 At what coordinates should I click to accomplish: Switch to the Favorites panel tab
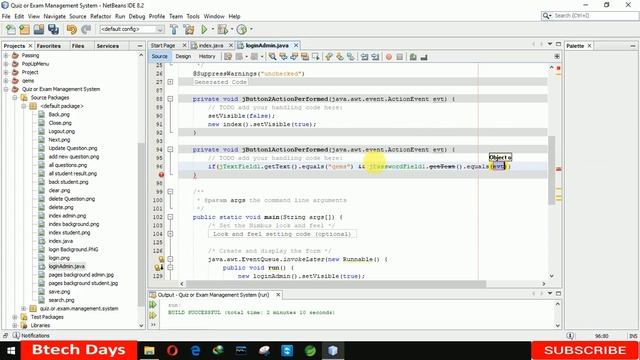pos(49,46)
